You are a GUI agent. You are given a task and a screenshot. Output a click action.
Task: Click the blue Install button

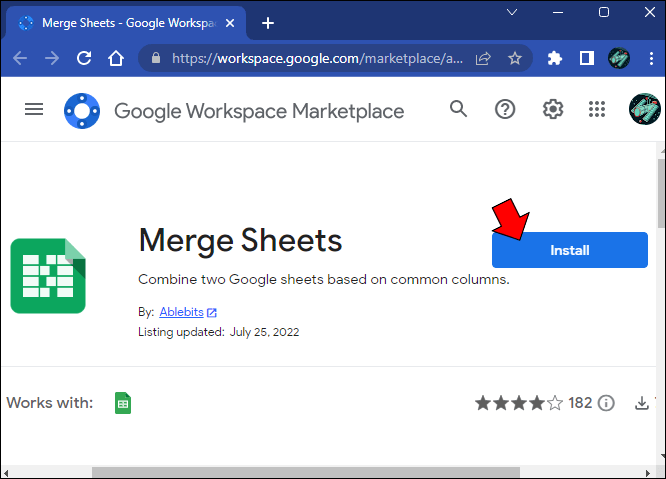pyautogui.click(x=569, y=250)
